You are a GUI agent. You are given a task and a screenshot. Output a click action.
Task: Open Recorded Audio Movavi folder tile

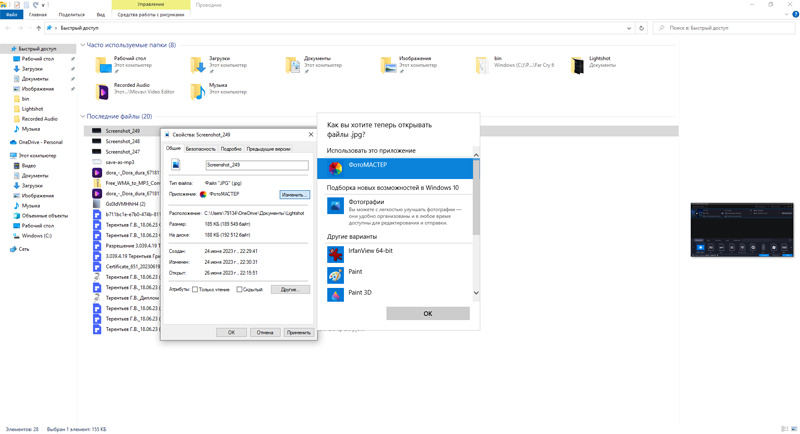135,91
